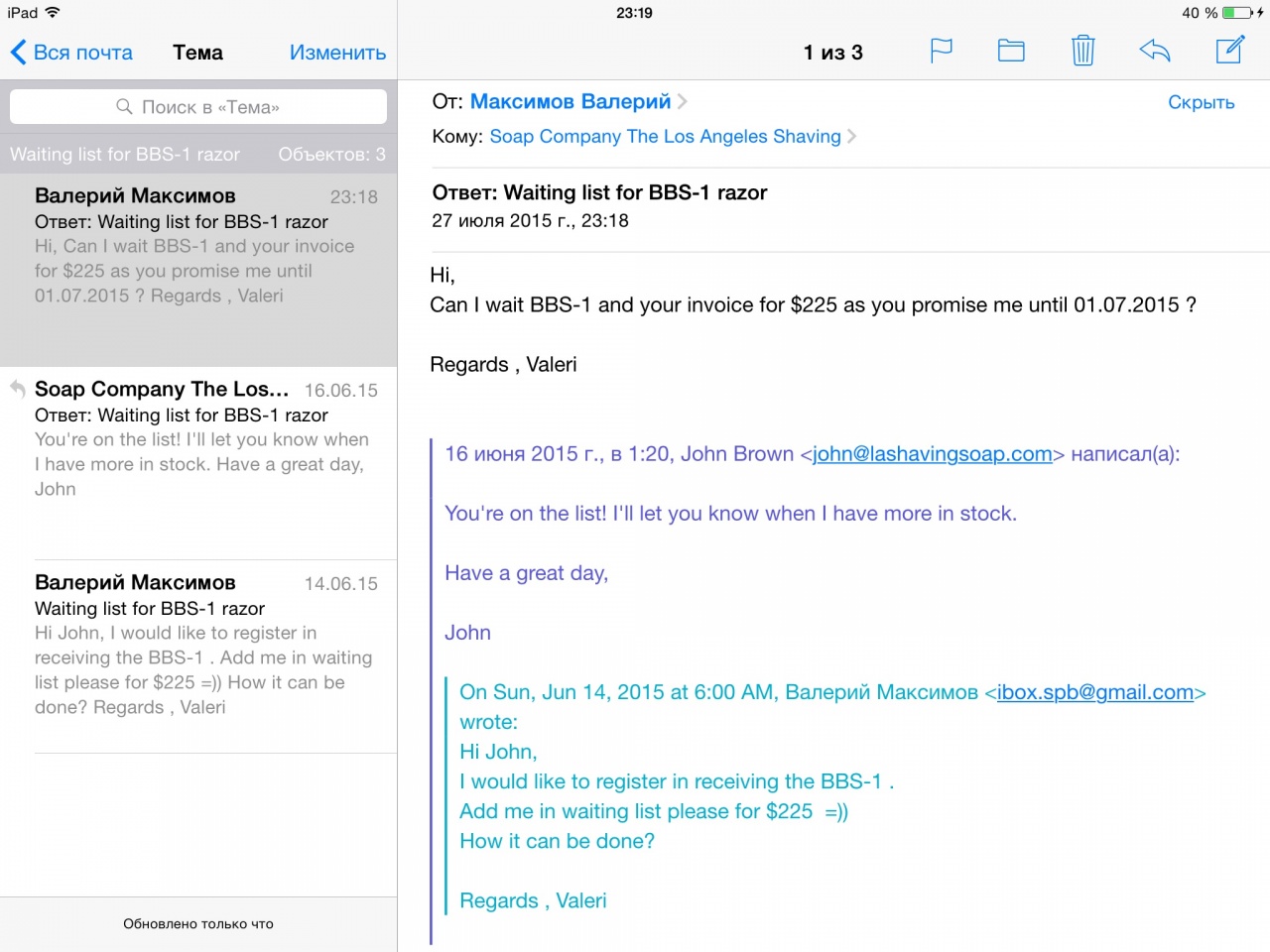Tap the magnifier icon in search field
Viewport: 1270px width, 952px height.
(x=124, y=106)
